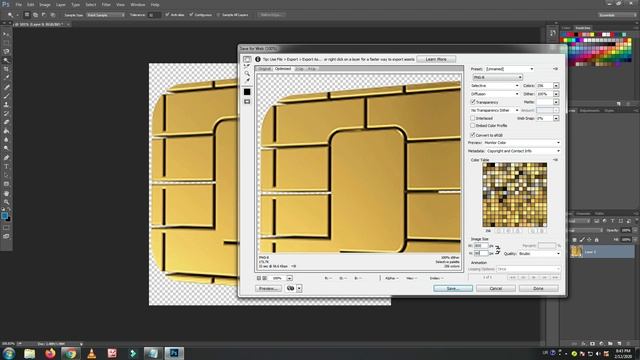
Task: Click the Preview button
Action: [268, 289]
